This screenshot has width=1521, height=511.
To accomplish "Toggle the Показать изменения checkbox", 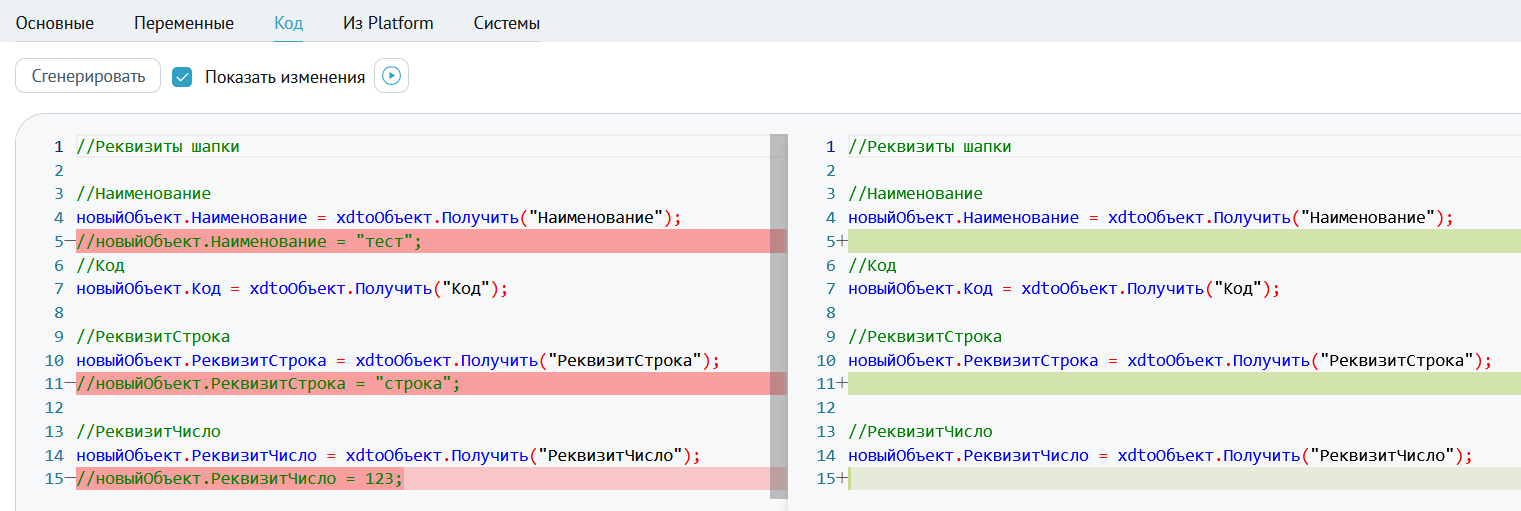I will [182, 77].
